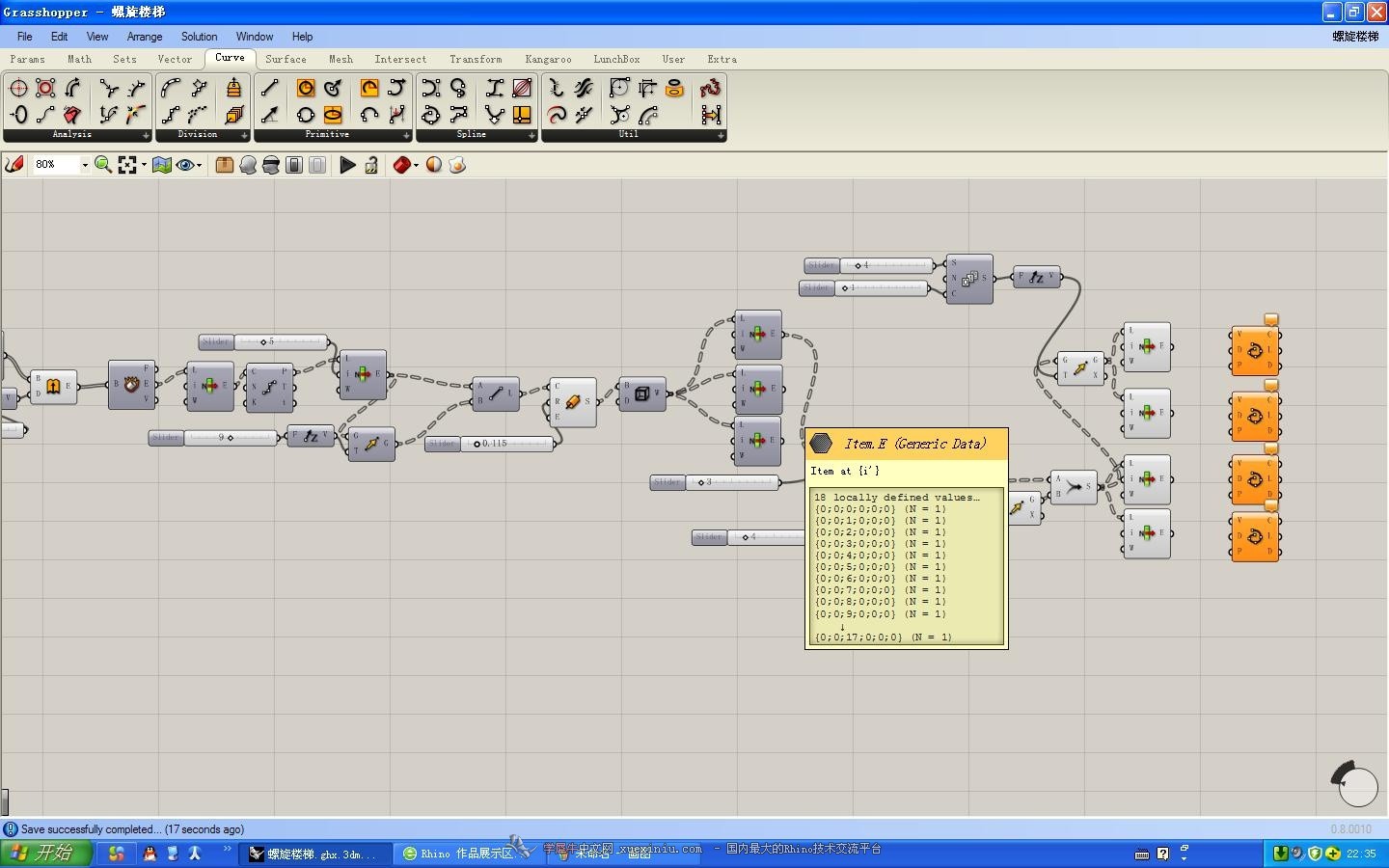The height and width of the screenshot is (868, 1389).
Task: Switch to the 螺旋楼梯.ghx taskbar window
Action: (x=318, y=854)
